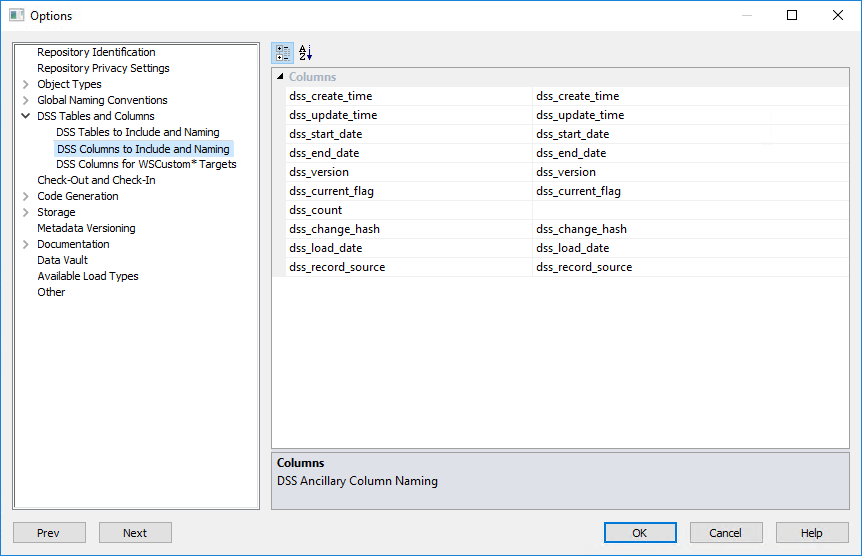Viewport: 862px width, 558px height.
Task: Edit the dss_end_date value field
Action: [690, 153]
